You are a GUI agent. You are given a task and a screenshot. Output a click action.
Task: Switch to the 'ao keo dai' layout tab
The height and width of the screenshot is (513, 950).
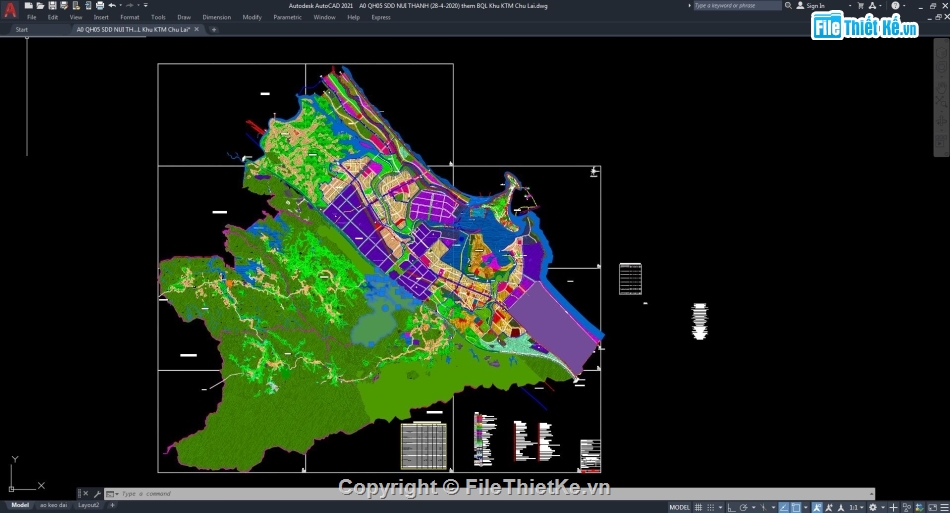[x=53, y=505]
